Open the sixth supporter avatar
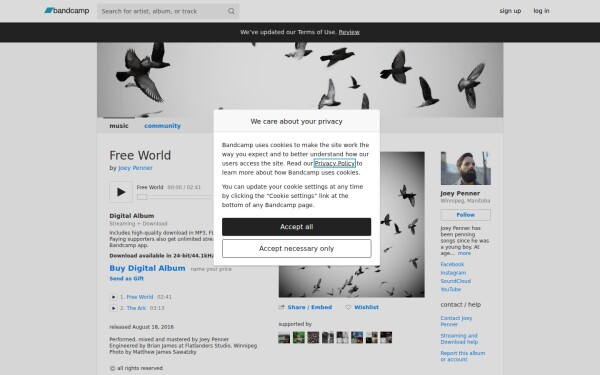 point(357,338)
